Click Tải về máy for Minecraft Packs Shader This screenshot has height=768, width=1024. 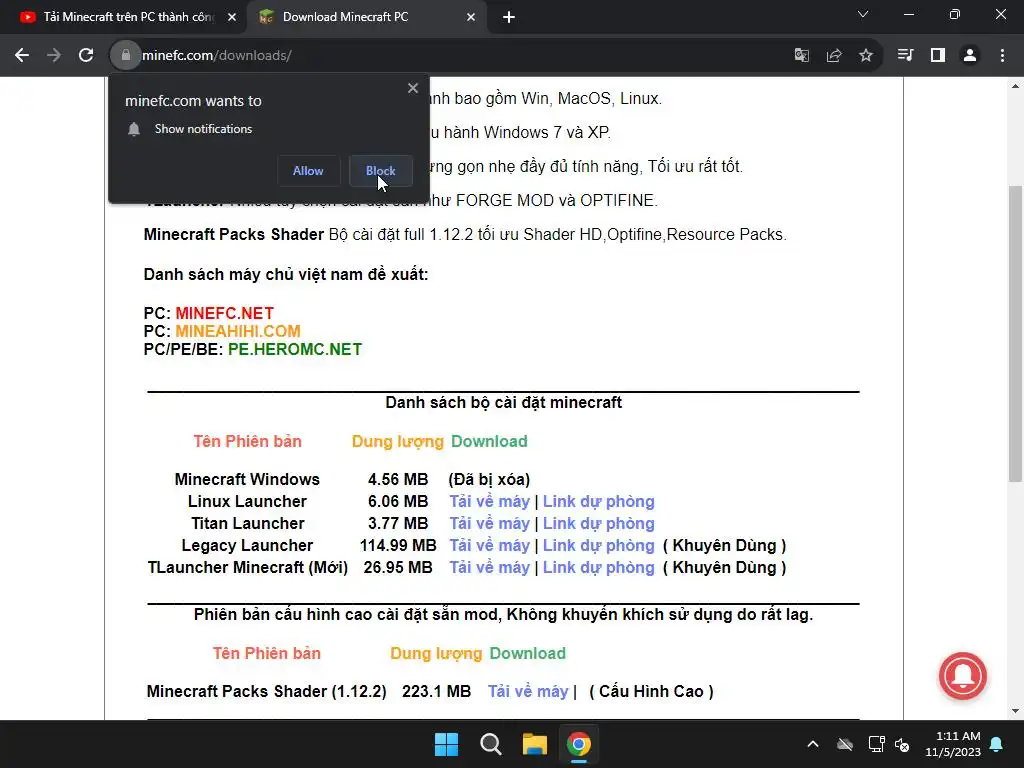pyautogui.click(x=528, y=692)
